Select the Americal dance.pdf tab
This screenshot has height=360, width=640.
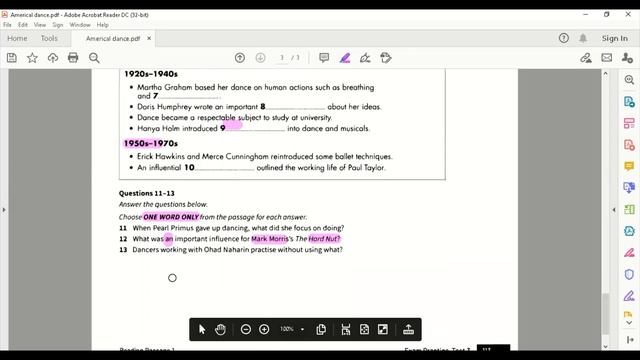tap(113, 38)
